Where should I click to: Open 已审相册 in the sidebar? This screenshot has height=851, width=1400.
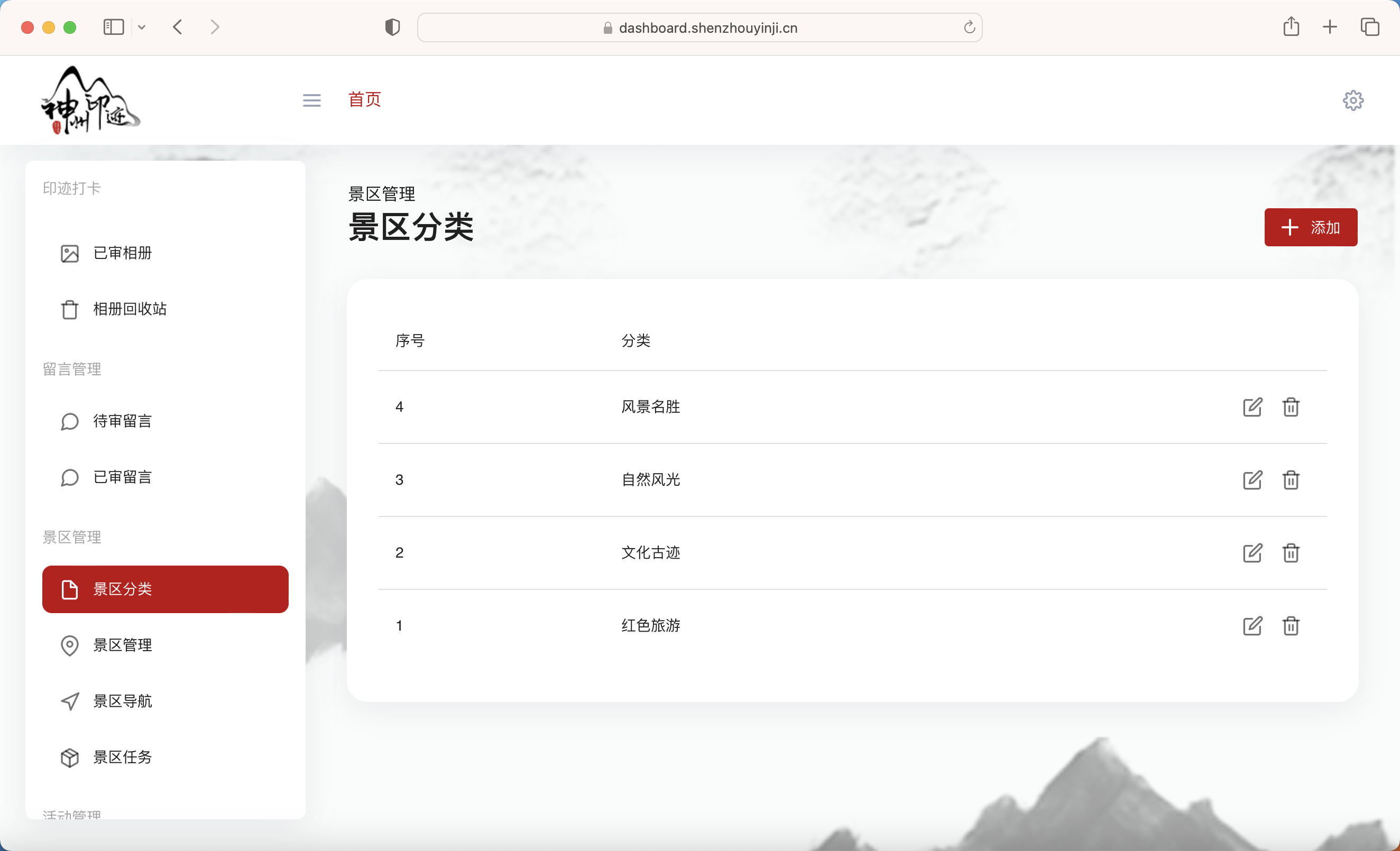click(122, 253)
